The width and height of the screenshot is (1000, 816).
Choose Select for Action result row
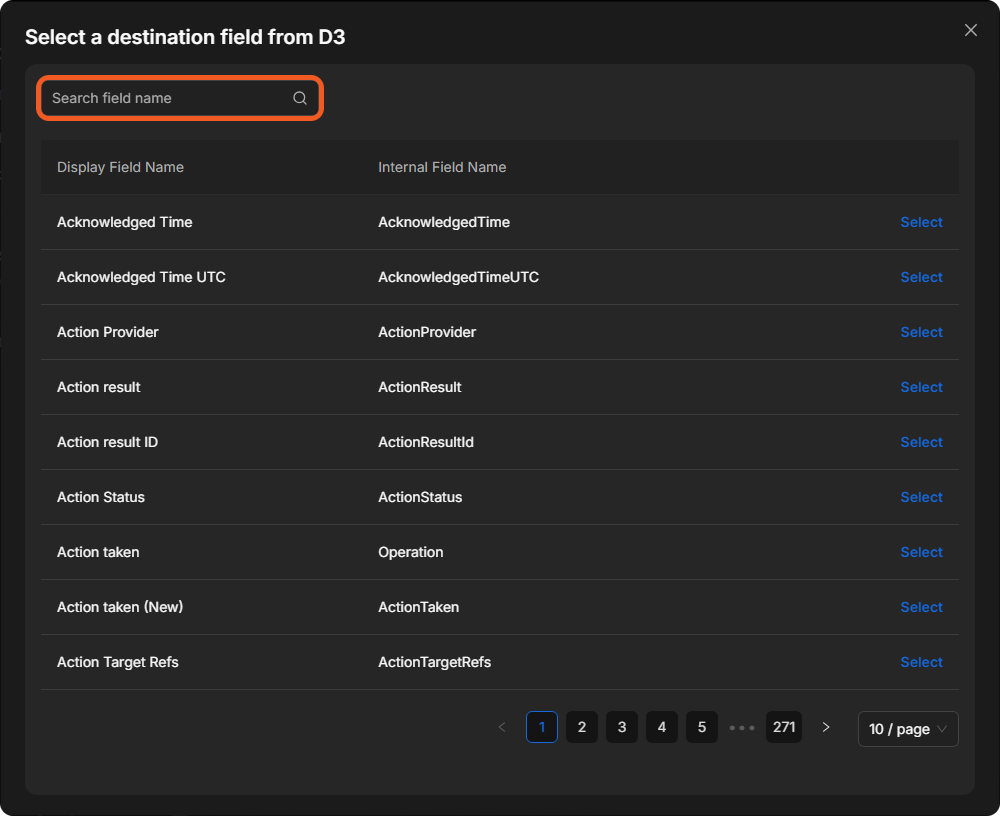click(921, 387)
